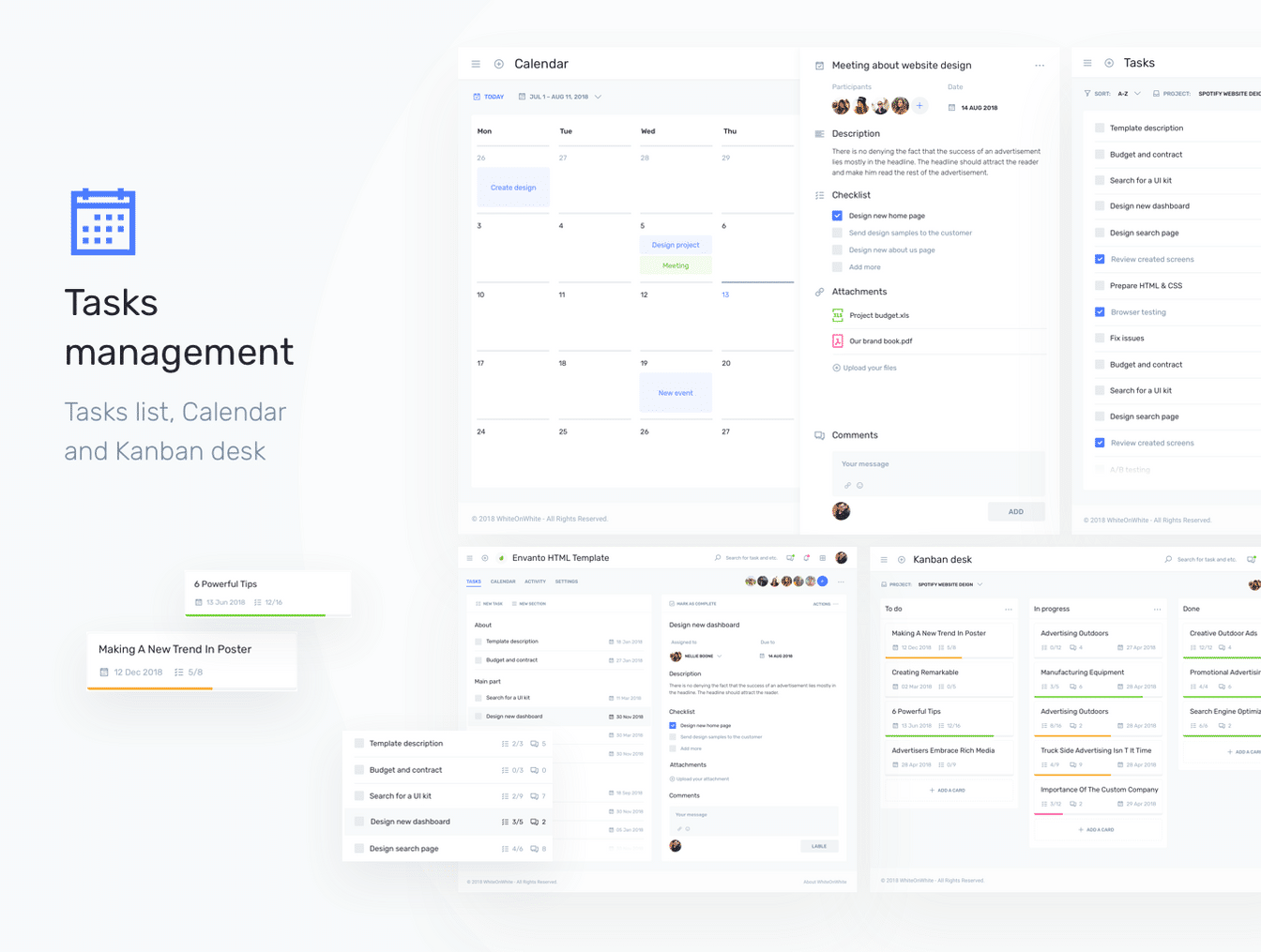Check Template description in Tasks panel
Image resolution: width=1261 pixels, height=952 pixels.
coord(1100,128)
